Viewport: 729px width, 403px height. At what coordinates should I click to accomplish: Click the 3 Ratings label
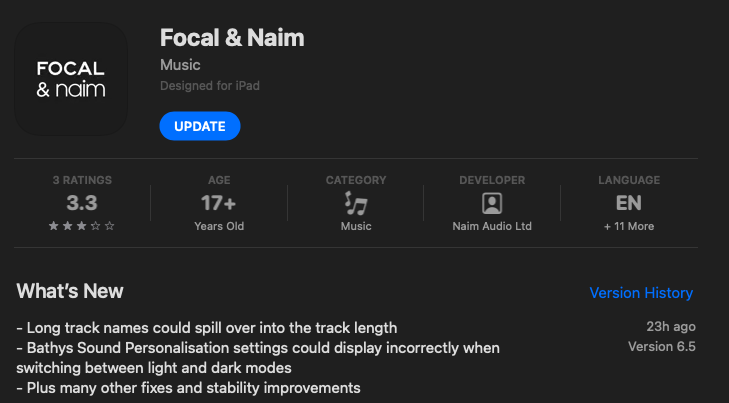(82, 180)
